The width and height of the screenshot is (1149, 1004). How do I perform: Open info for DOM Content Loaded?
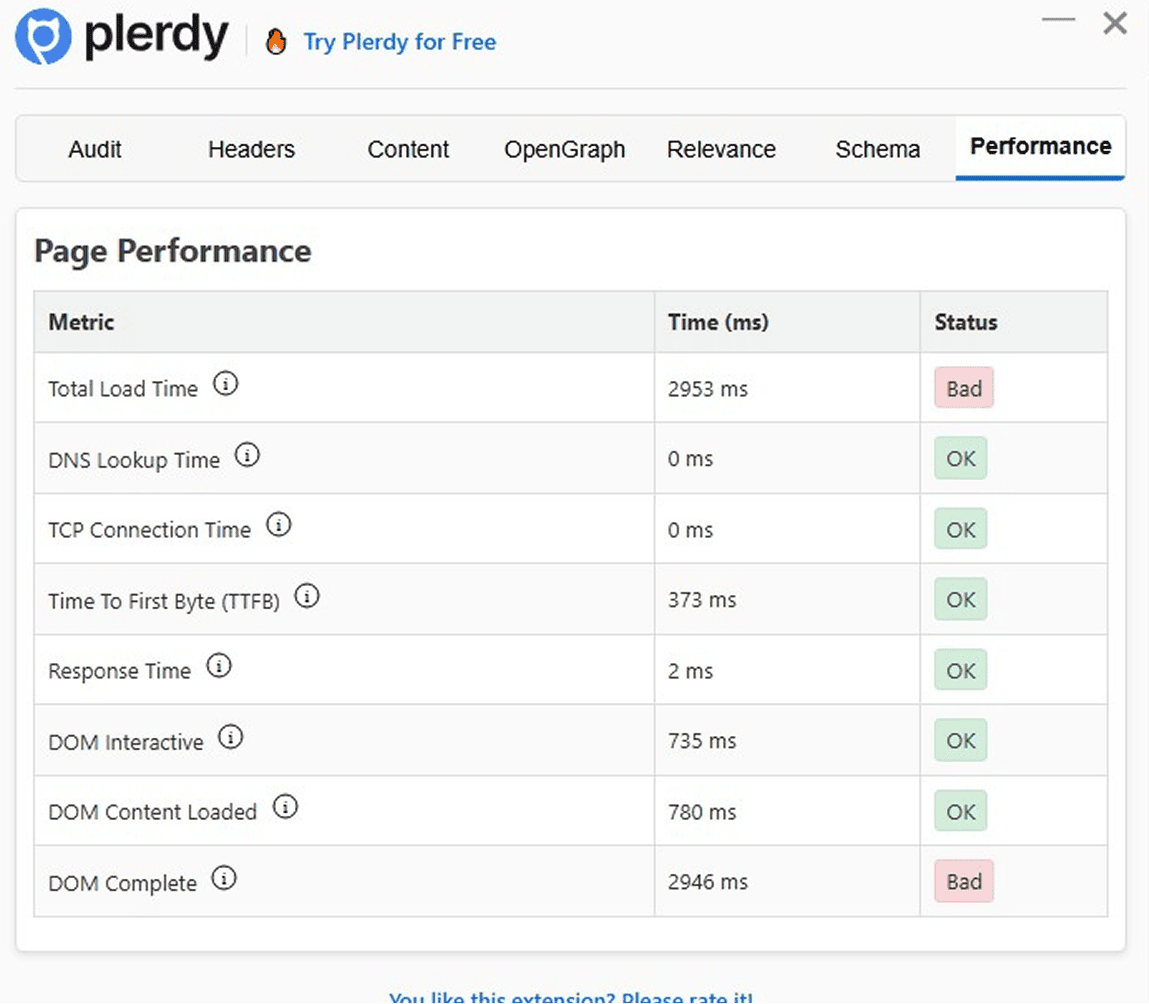285,805
